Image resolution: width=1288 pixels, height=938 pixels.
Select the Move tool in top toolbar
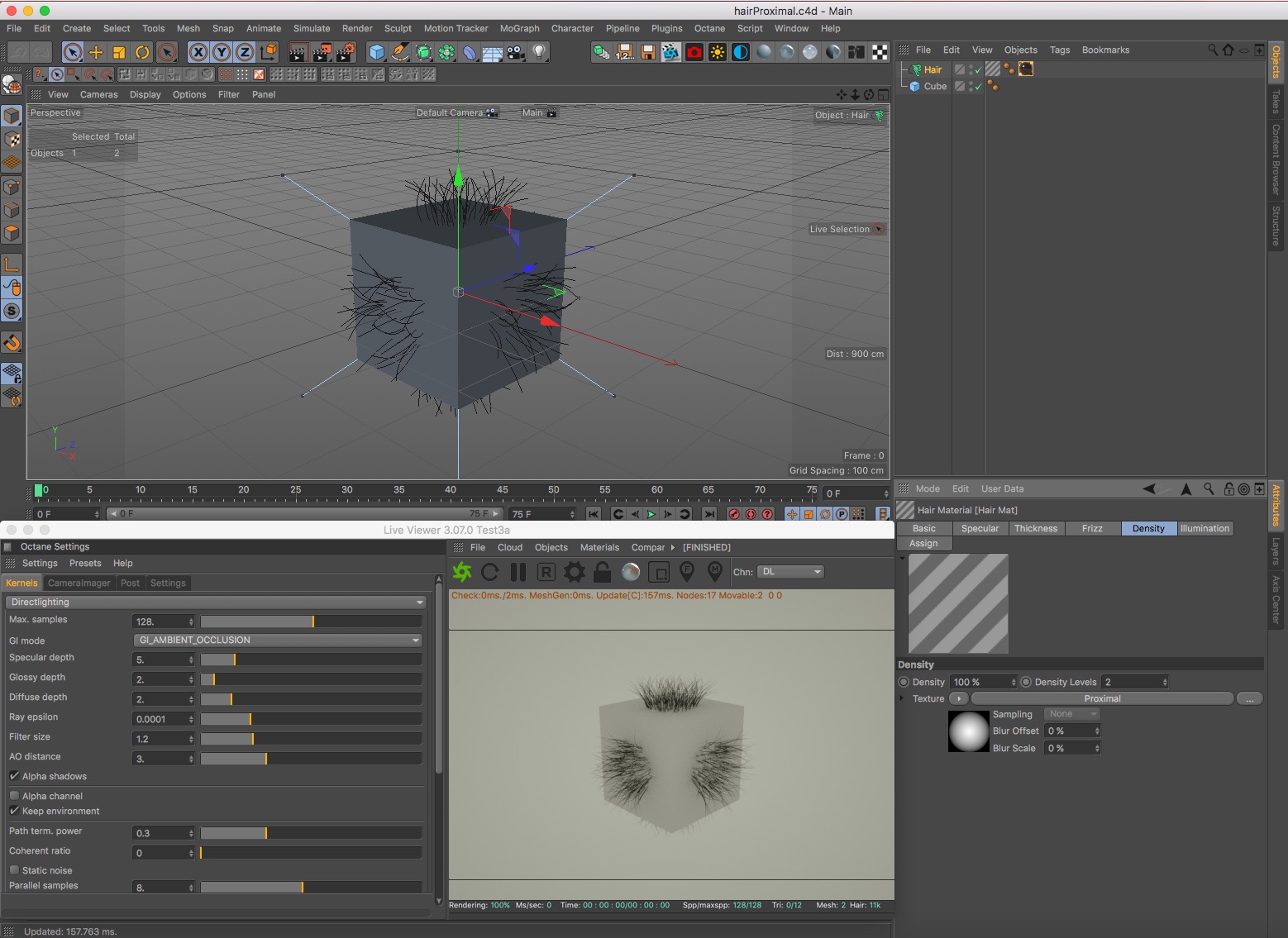pyautogui.click(x=96, y=52)
